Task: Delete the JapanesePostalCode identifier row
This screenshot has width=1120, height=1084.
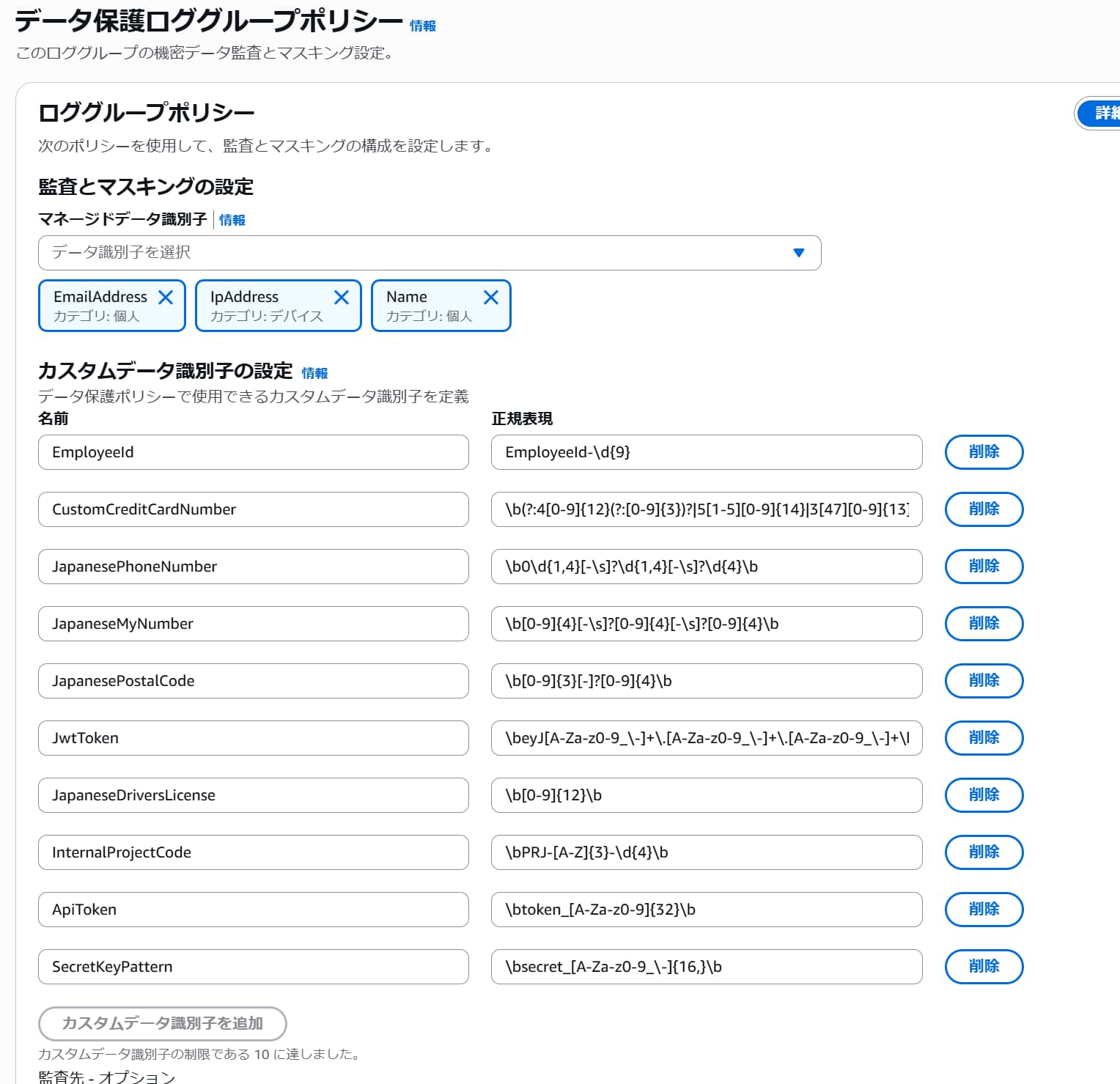Action: click(984, 681)
